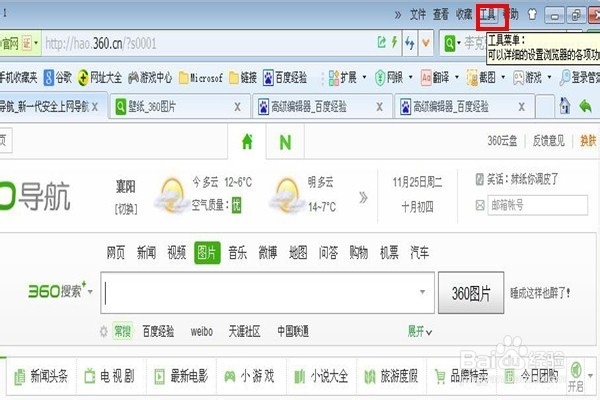This screenshot has width=600, height=400.
Task: Click the 360 search text box
Action: click(267, 293)
